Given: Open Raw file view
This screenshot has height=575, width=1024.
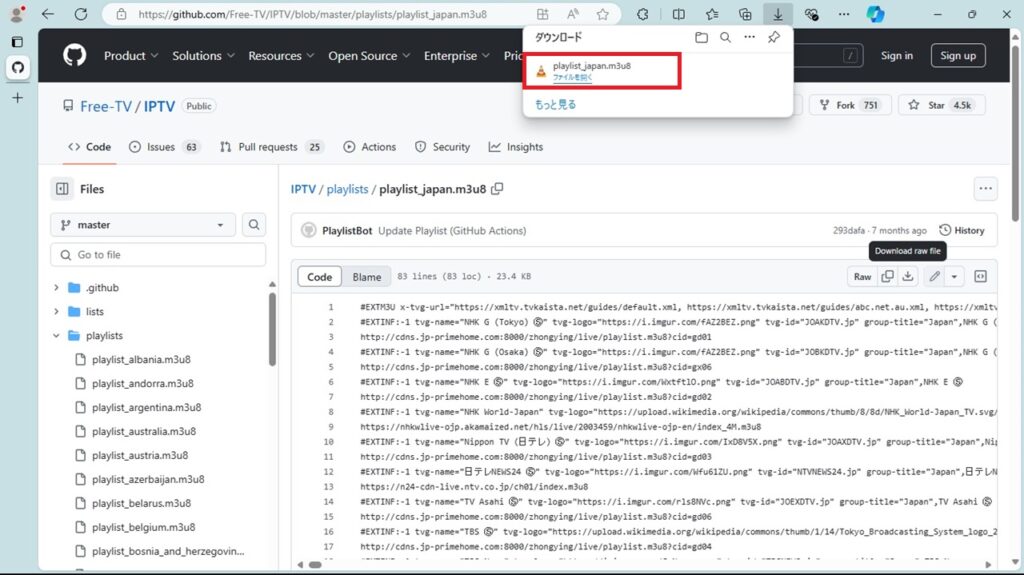Looking at the screenshot, I should coord(862,276).
